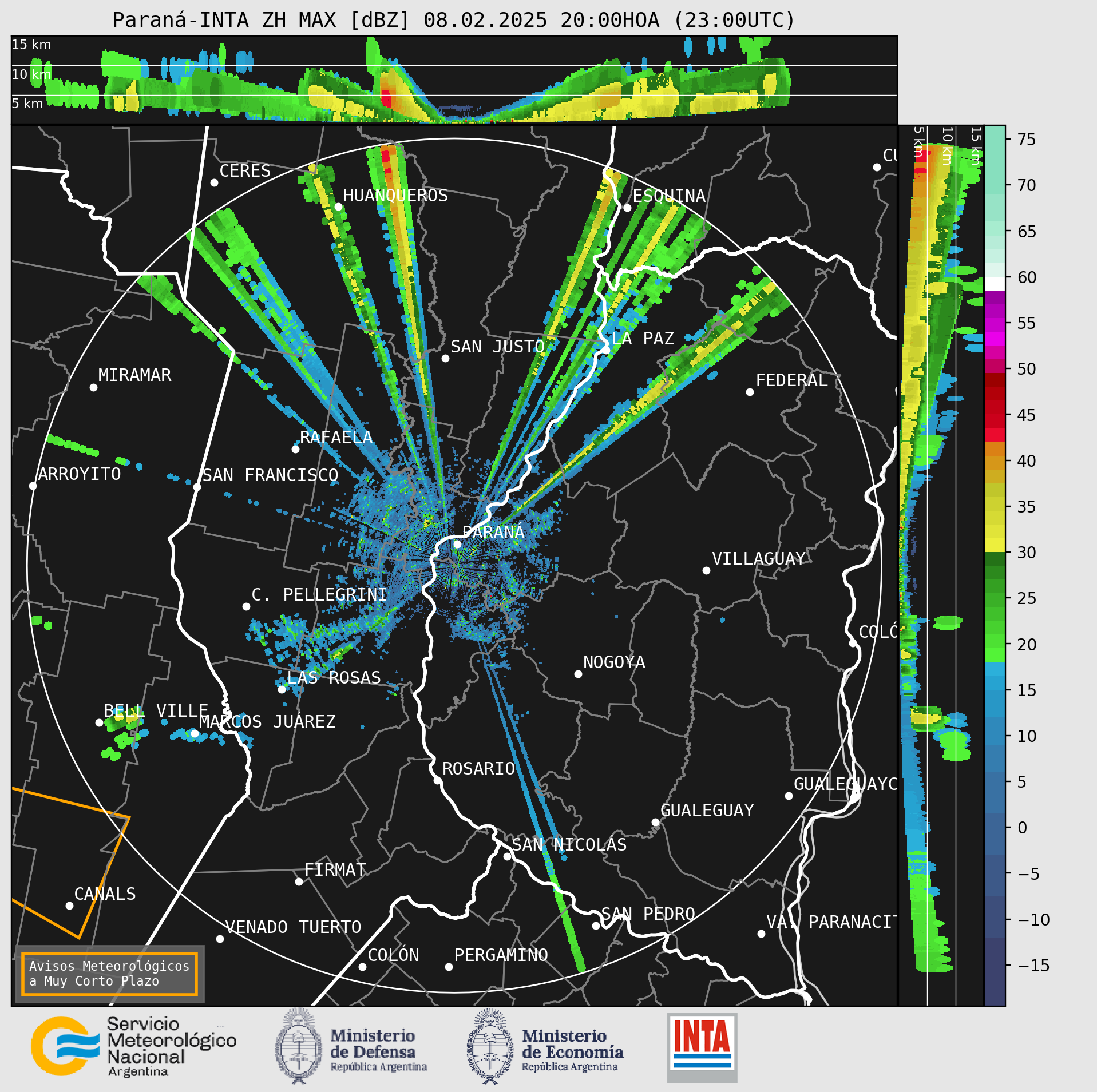Click the GUALEGUAY city label

click(707, 810)
